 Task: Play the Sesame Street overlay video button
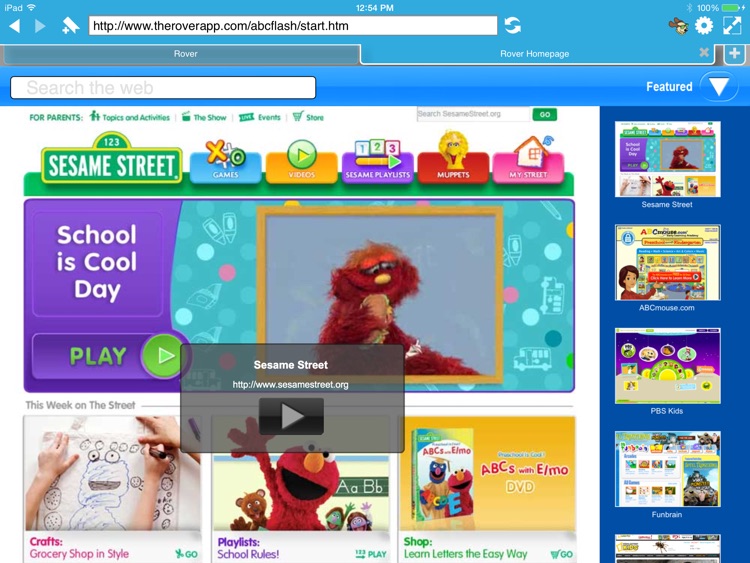pos(291,416)
